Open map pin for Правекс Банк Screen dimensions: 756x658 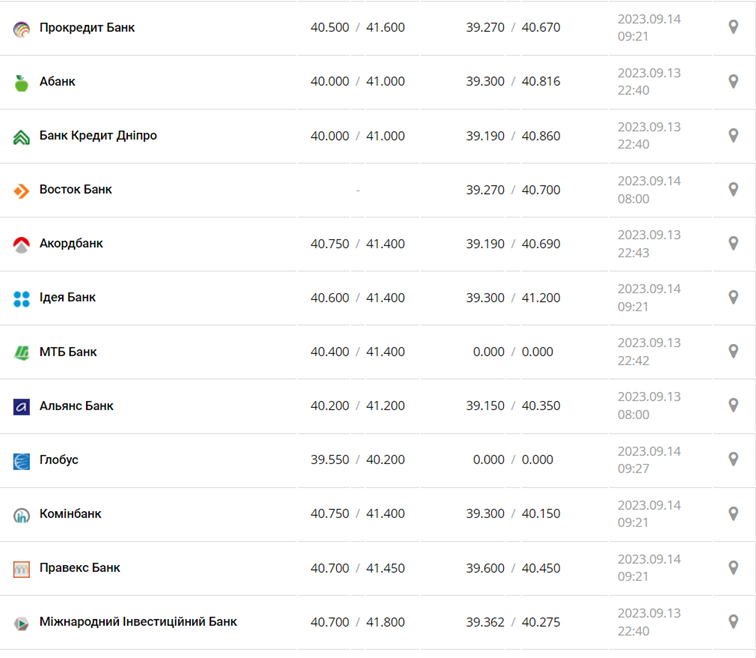coord(733,567)
